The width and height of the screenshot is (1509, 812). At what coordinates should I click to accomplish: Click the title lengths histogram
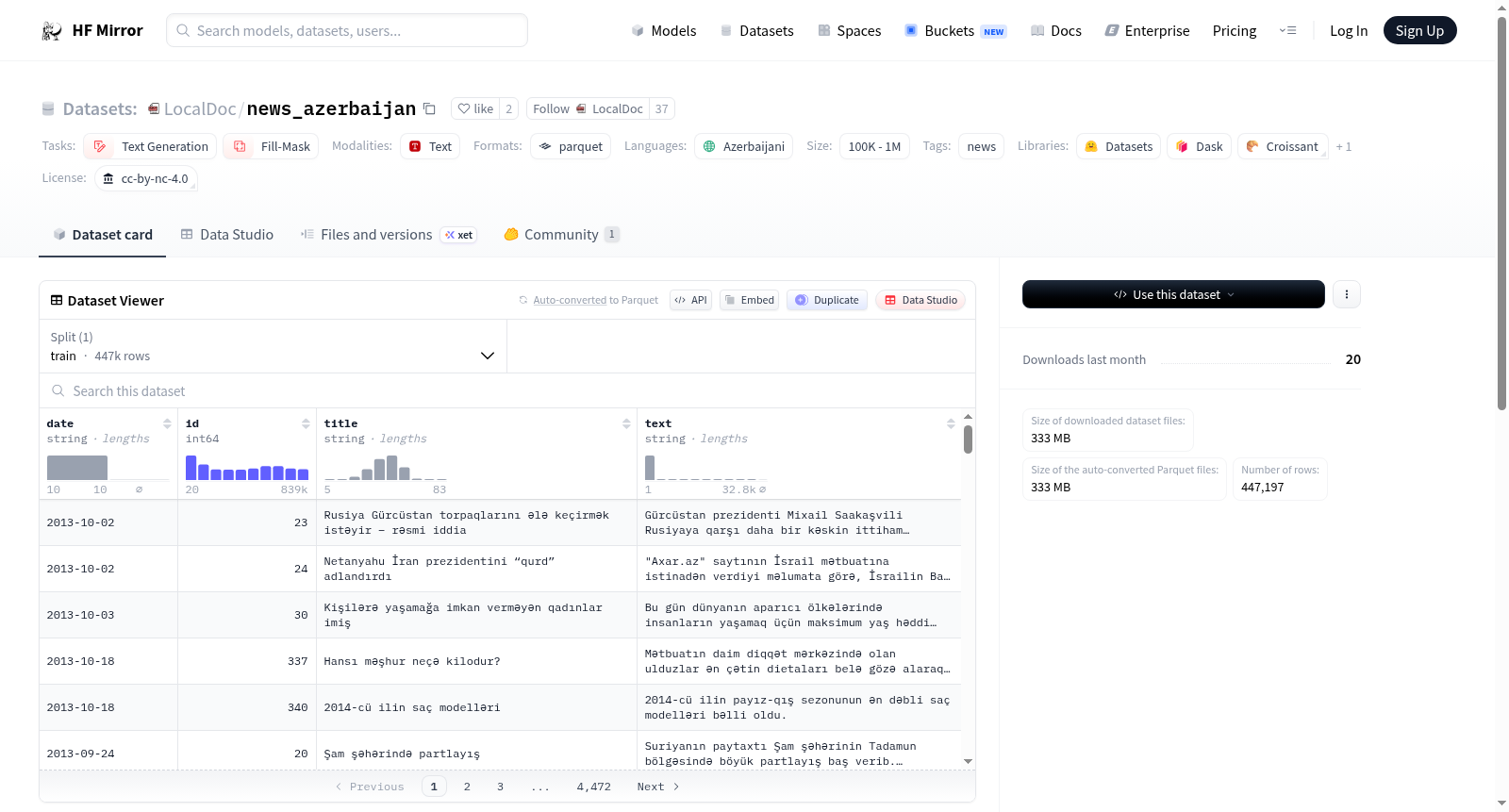tap(386, 468)
